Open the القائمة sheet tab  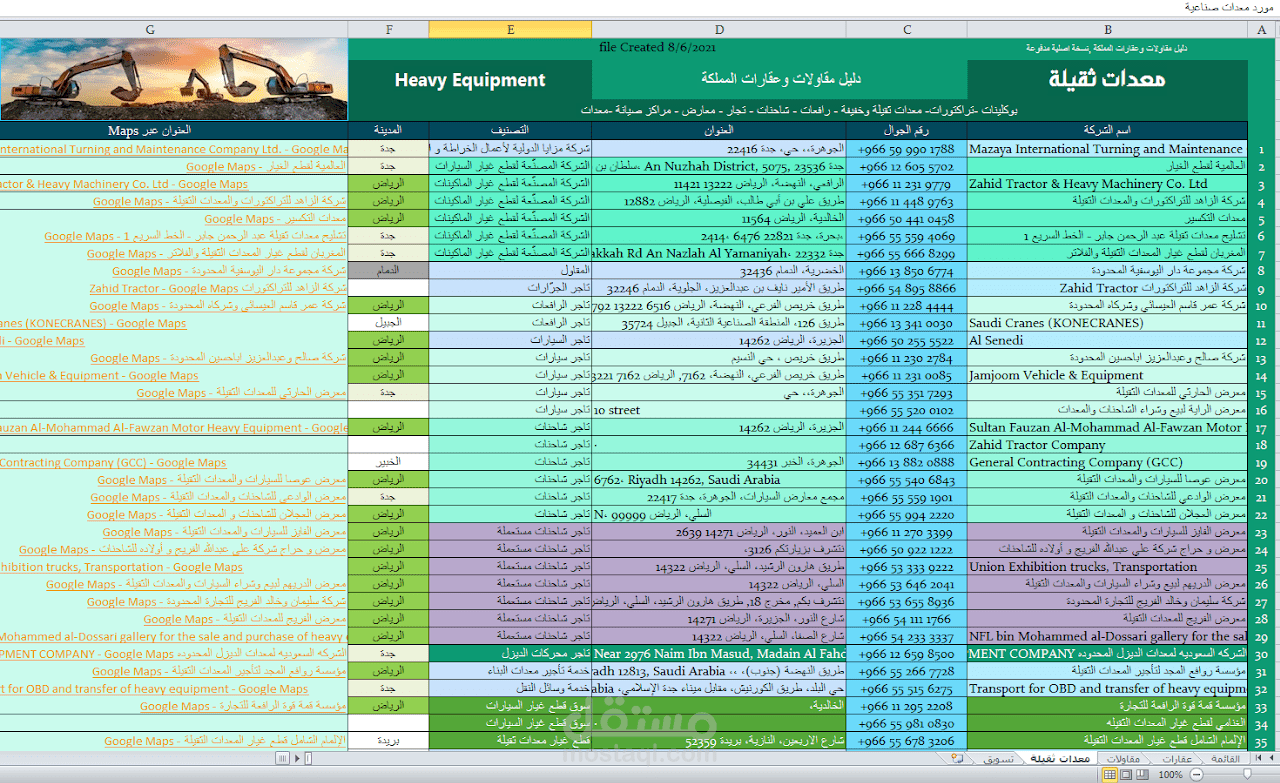tap(1225, 759)
